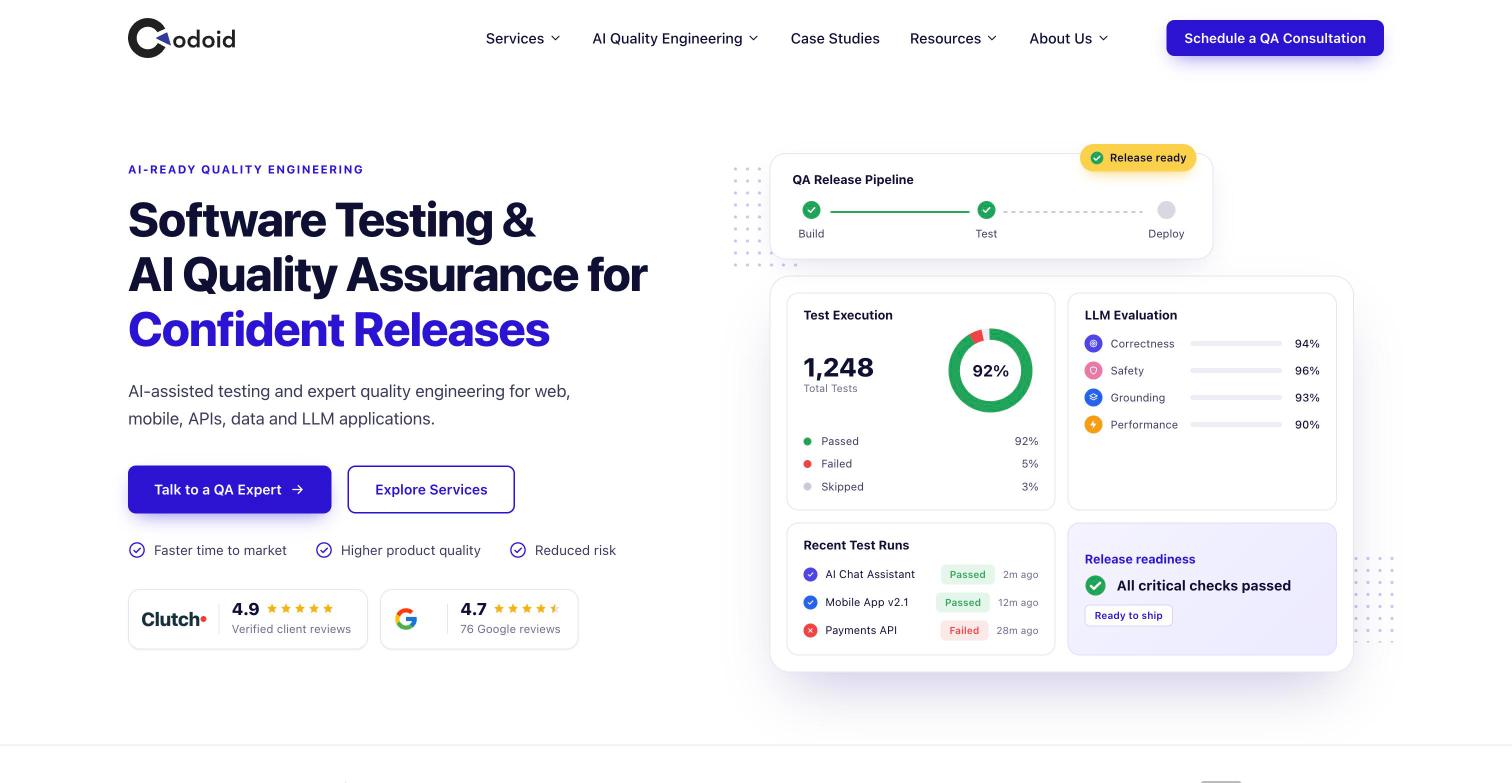
Task: Click the Test stage green check
Action: tap(986, 210)
